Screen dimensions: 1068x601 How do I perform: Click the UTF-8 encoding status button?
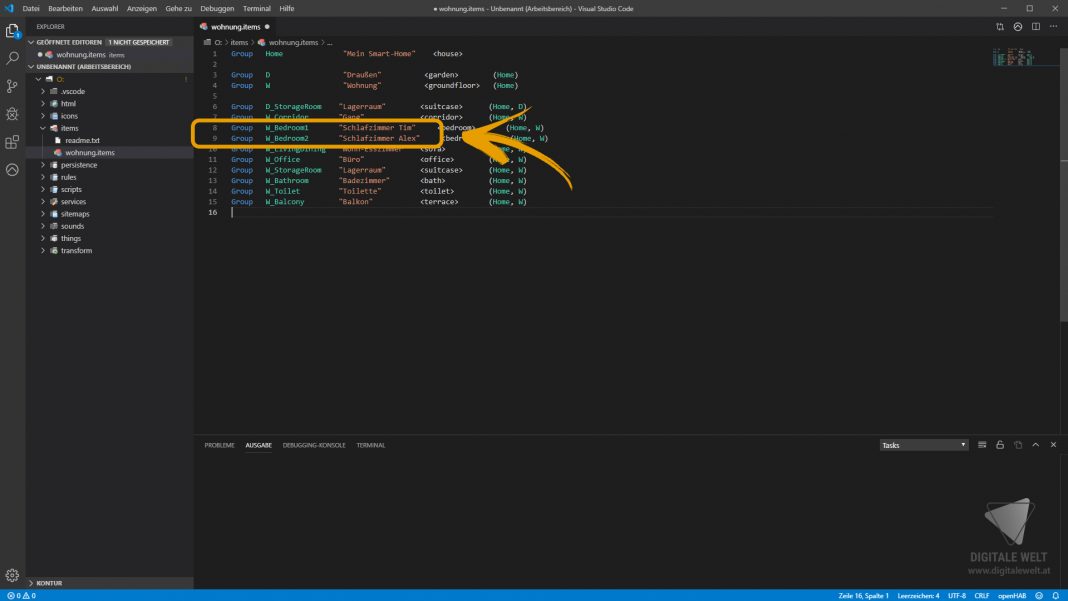(x=956, y=595)
